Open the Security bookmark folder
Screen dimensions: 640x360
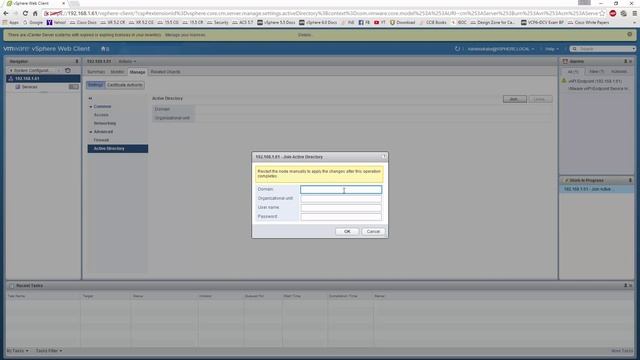(218, 22)
